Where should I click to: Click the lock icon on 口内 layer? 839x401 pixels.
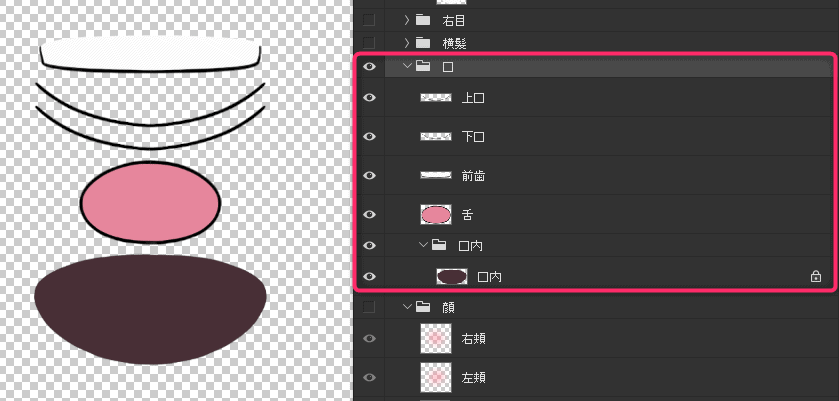coord(815,276)
